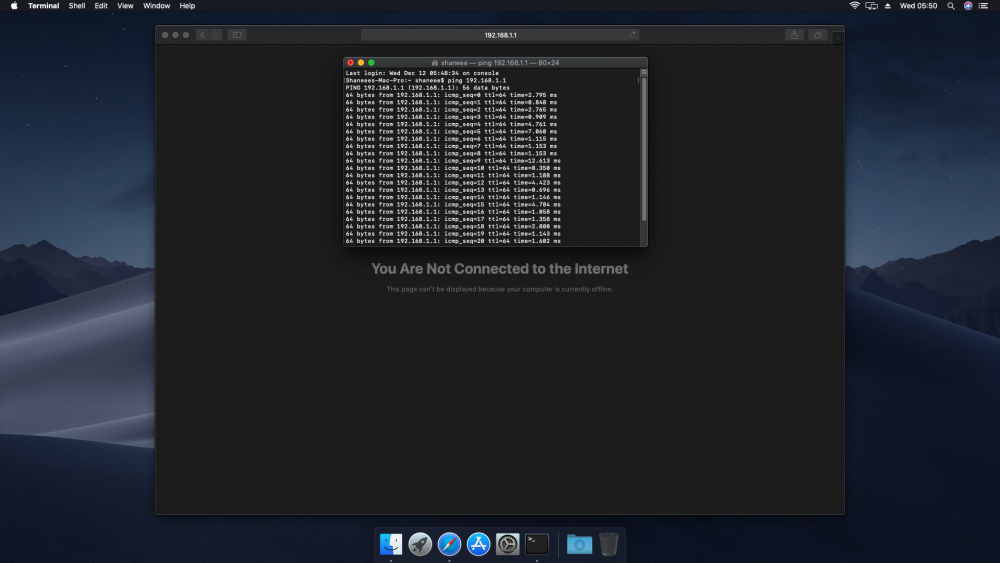
Task: Click the screen mirroring display icon
Action: (x=871, y=6)
